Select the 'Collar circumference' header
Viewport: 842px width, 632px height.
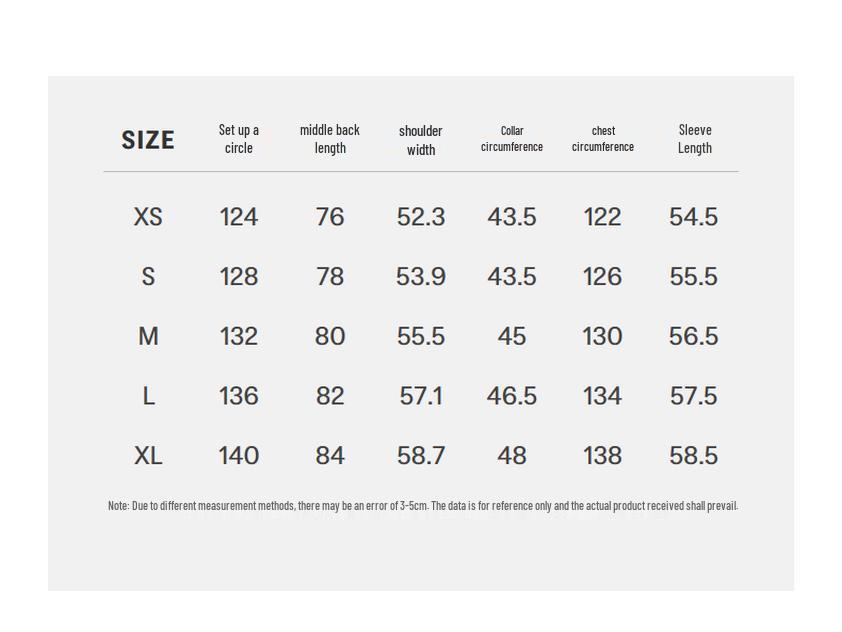coord(512,139)
